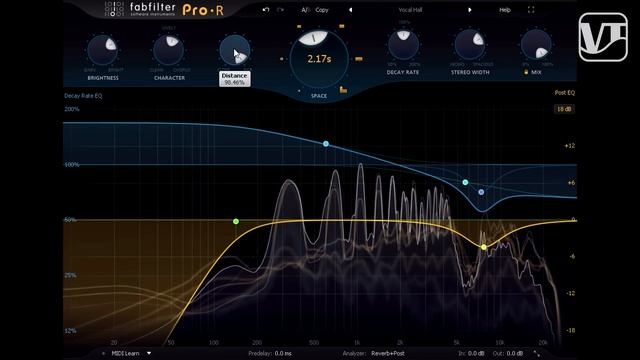
Task: Toggle full screen mode icon
Action: click(x=531, y=10)
